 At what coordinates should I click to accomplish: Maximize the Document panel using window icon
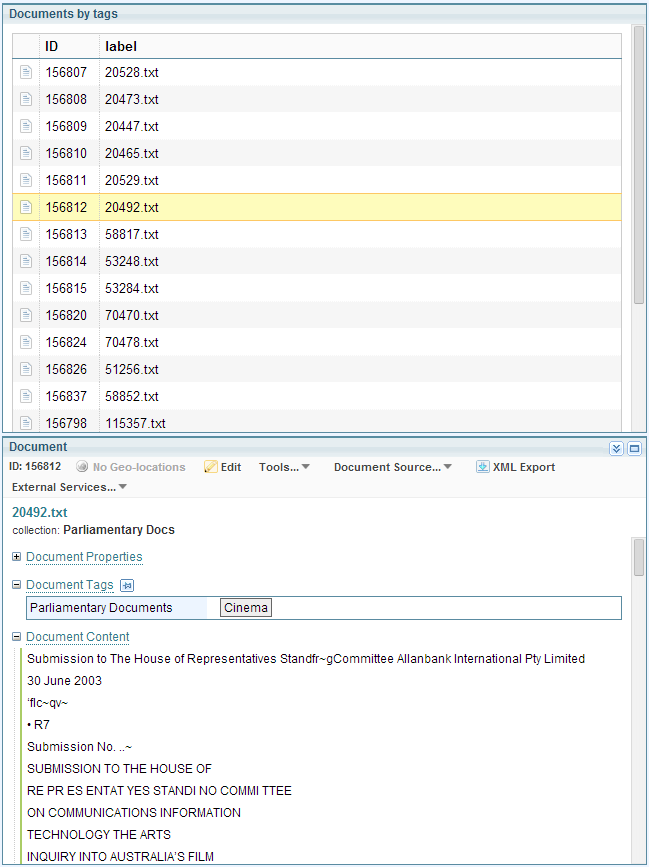coord(634,449)
